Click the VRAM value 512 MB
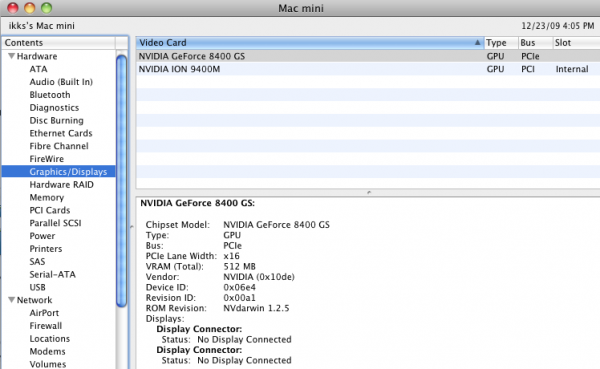 239,266
